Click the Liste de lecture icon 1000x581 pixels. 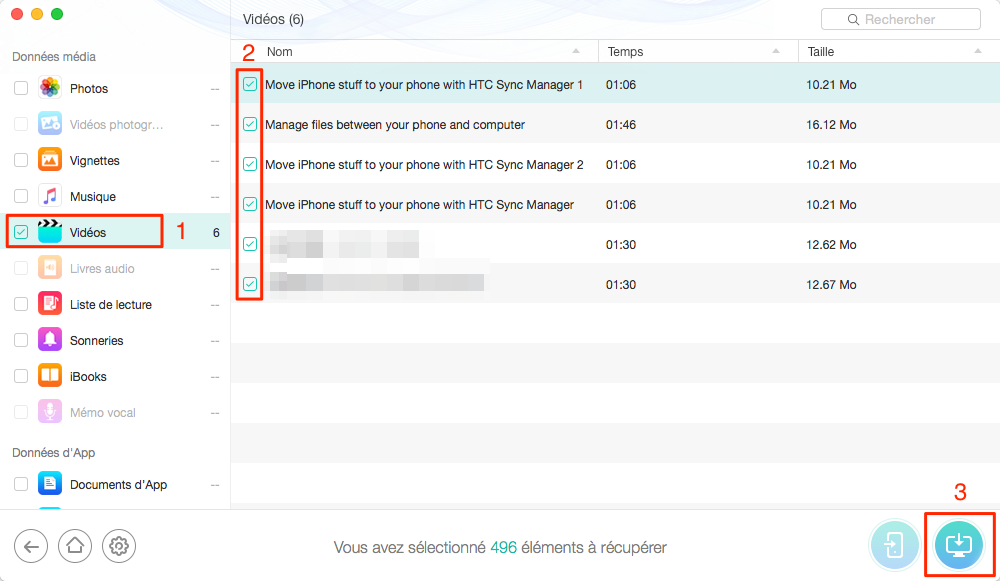tap(50, 304)
